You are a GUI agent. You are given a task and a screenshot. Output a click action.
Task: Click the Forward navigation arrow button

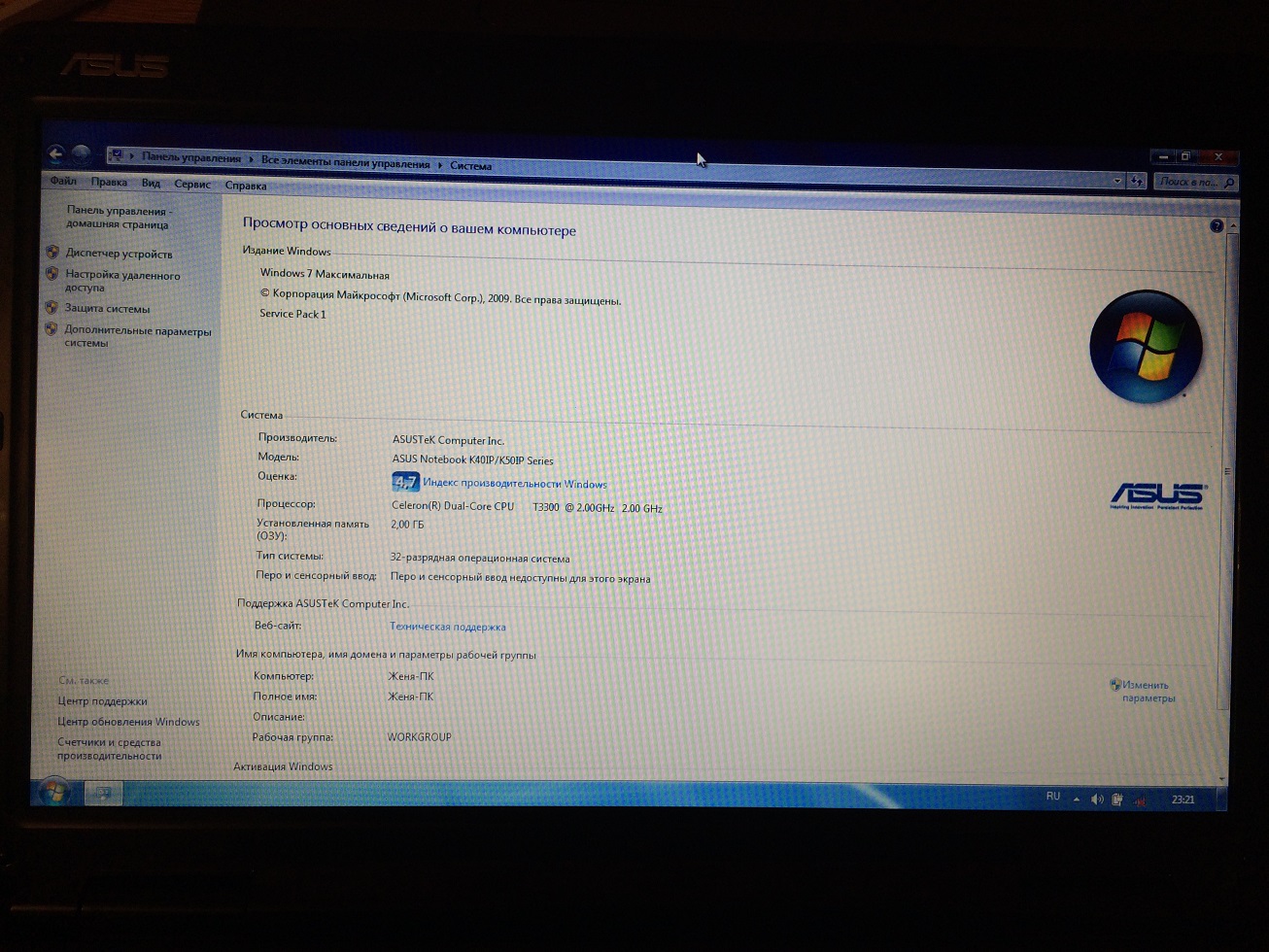point(82,153)
